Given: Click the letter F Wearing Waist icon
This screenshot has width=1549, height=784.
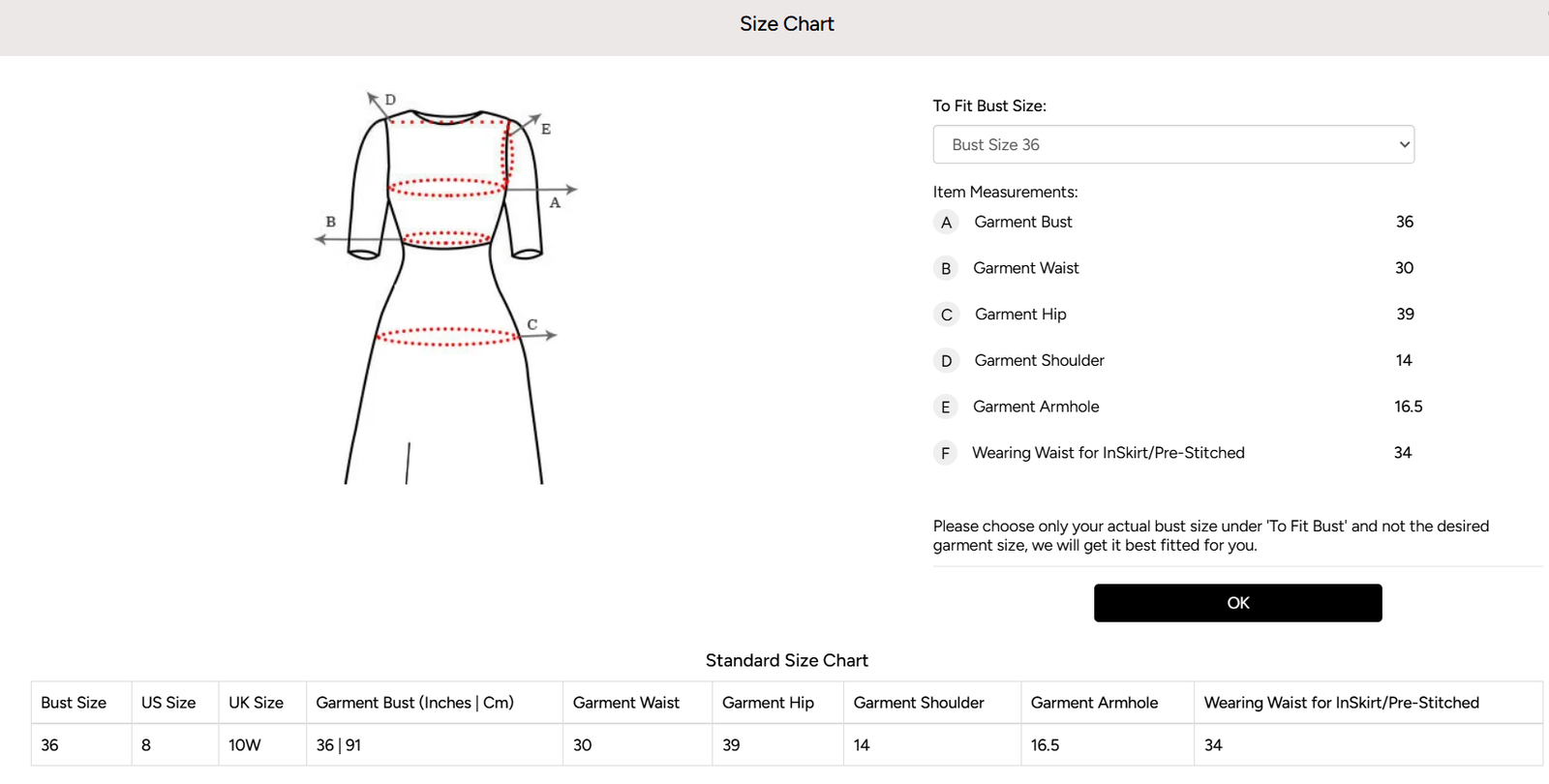Looking at the screenshot, I should point(946,453).
